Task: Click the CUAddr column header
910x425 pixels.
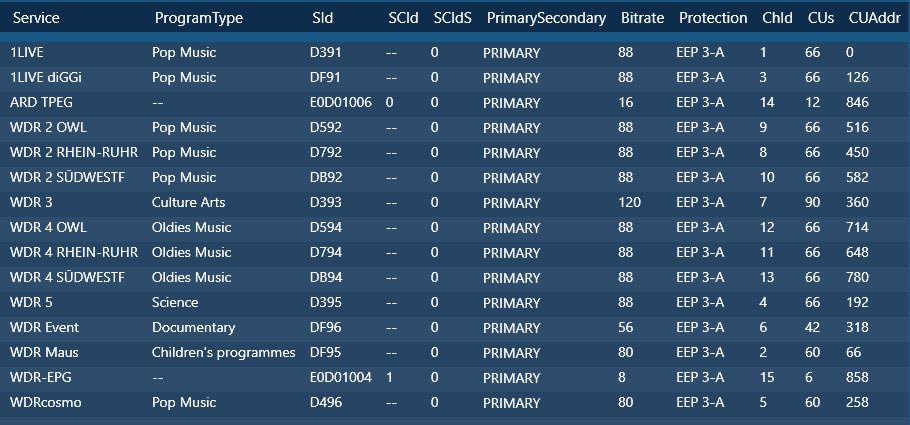Action: point(873,18)
